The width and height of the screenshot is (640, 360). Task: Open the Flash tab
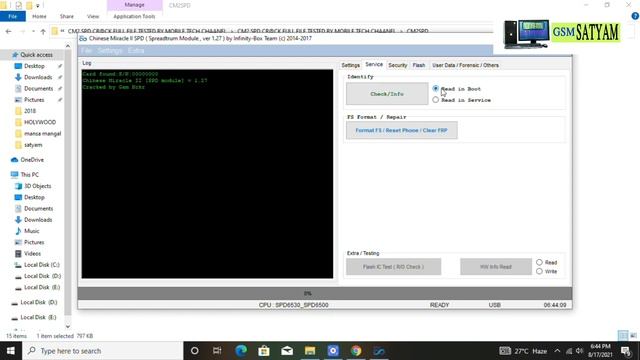[419, 65]
